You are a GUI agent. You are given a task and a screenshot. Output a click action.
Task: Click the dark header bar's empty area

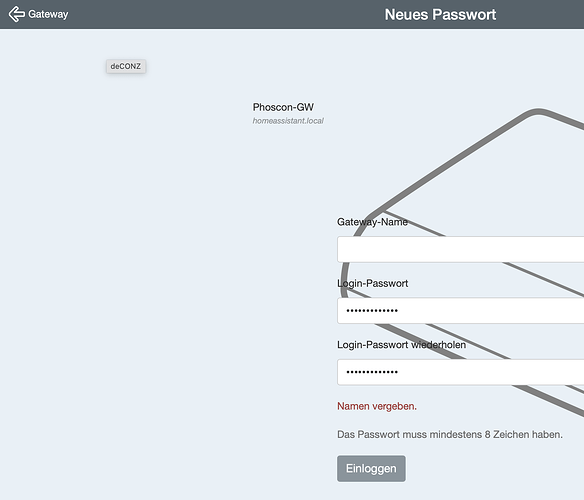pyautogui.click(x=223, y=14)
